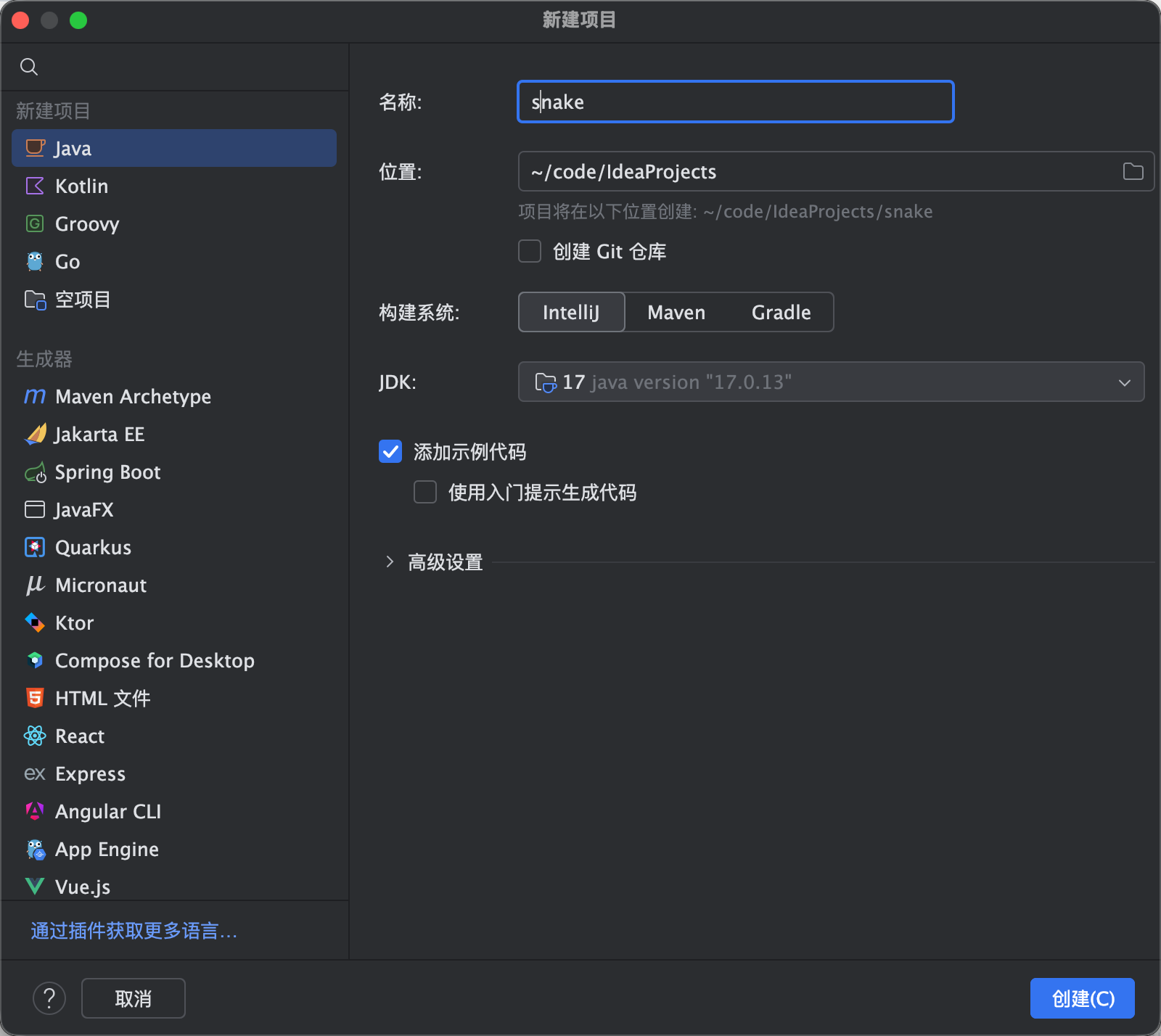Click the red close window button
1161x1036 pixels.
click(20, 20)
